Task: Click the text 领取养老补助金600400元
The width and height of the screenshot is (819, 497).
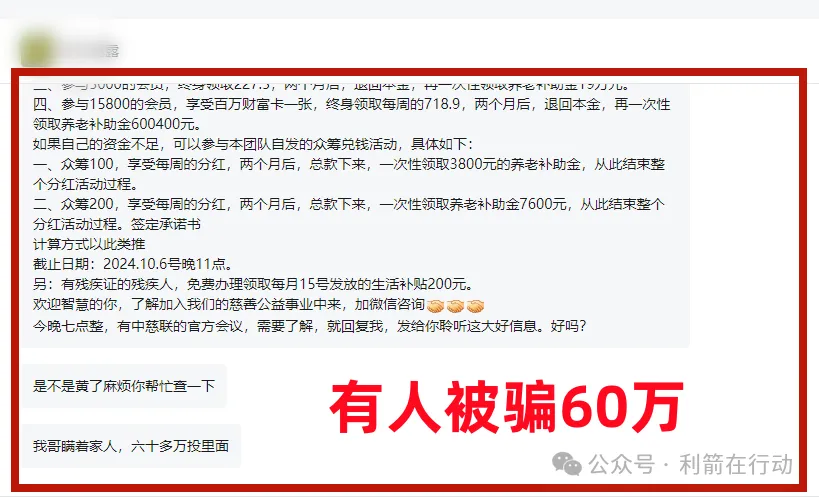Action: (117, 124)
